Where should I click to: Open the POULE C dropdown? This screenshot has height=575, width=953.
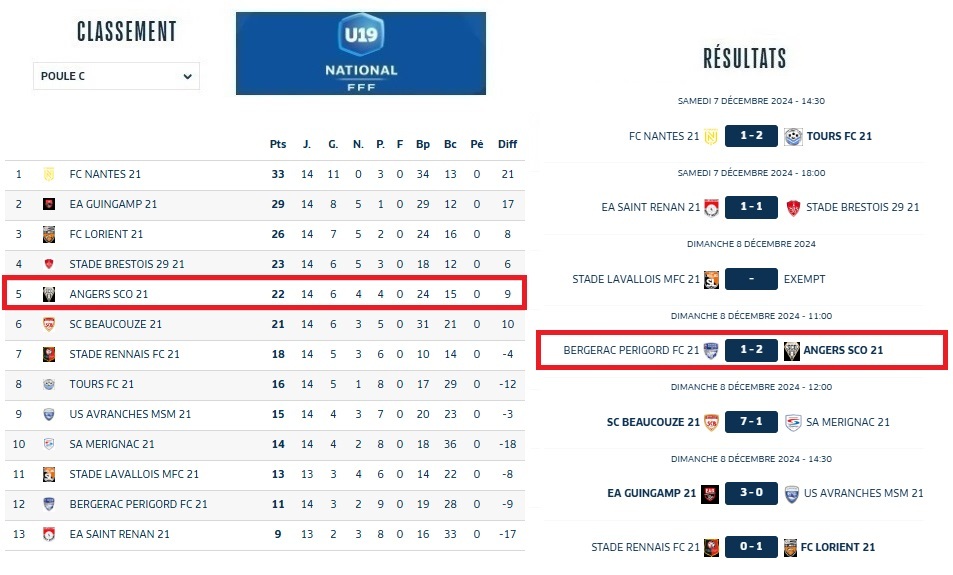pos(116,76)
